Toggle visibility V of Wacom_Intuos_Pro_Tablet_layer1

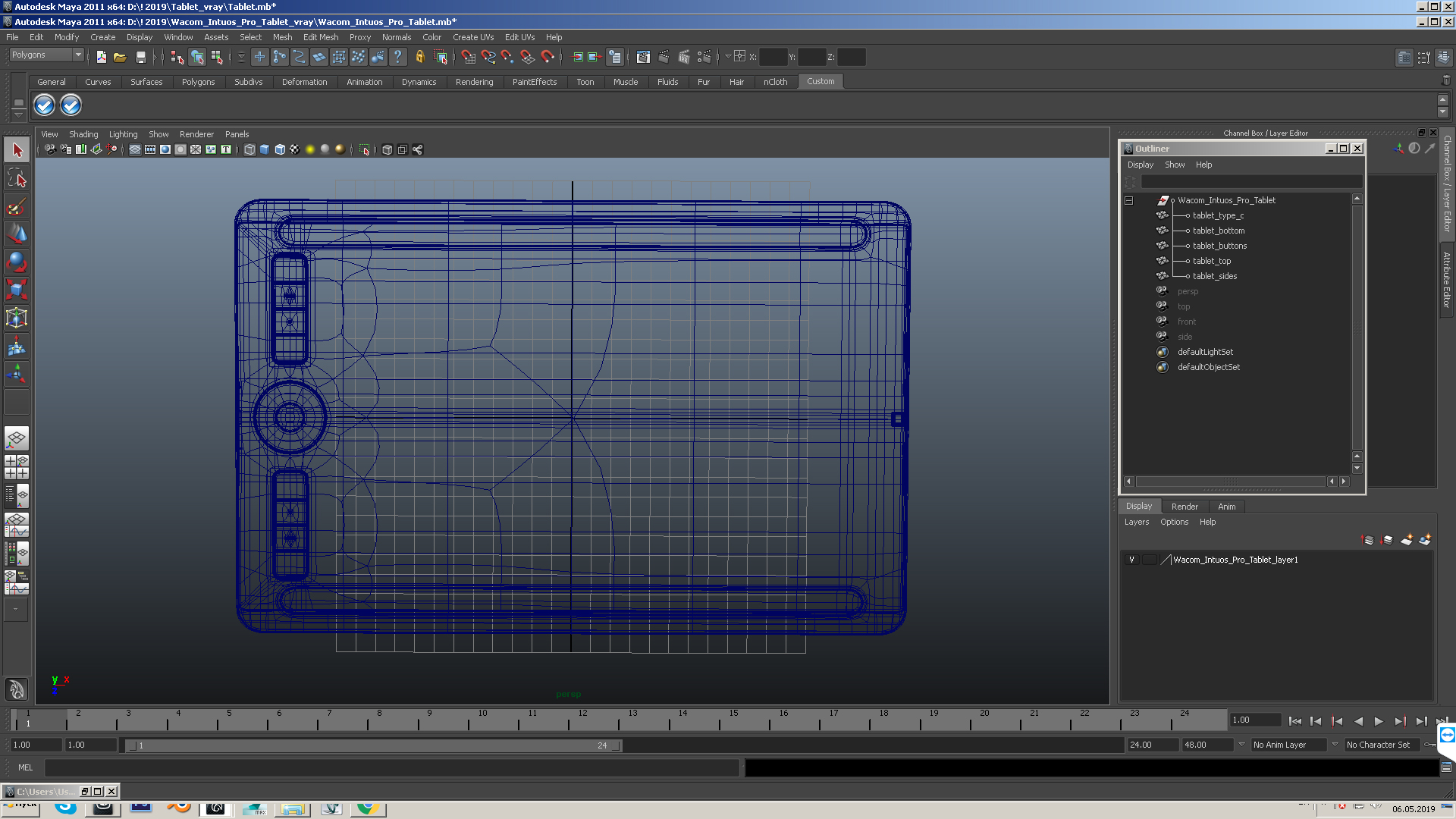pos(1131,560)
